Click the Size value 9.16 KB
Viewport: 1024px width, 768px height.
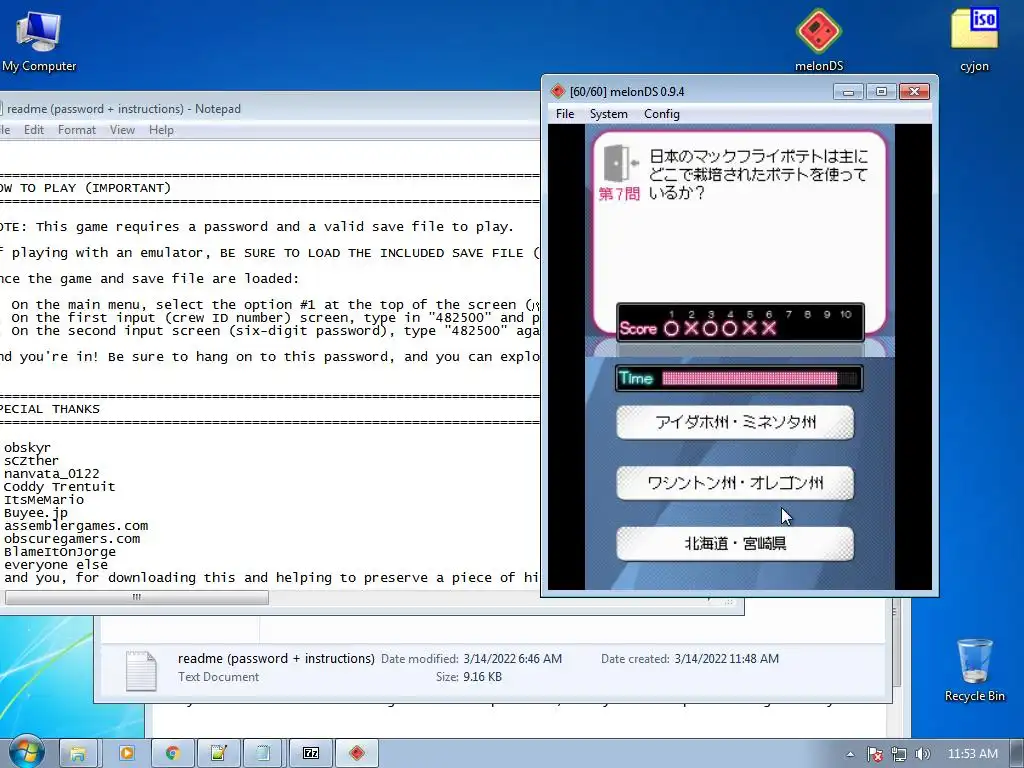coord(483,677)
